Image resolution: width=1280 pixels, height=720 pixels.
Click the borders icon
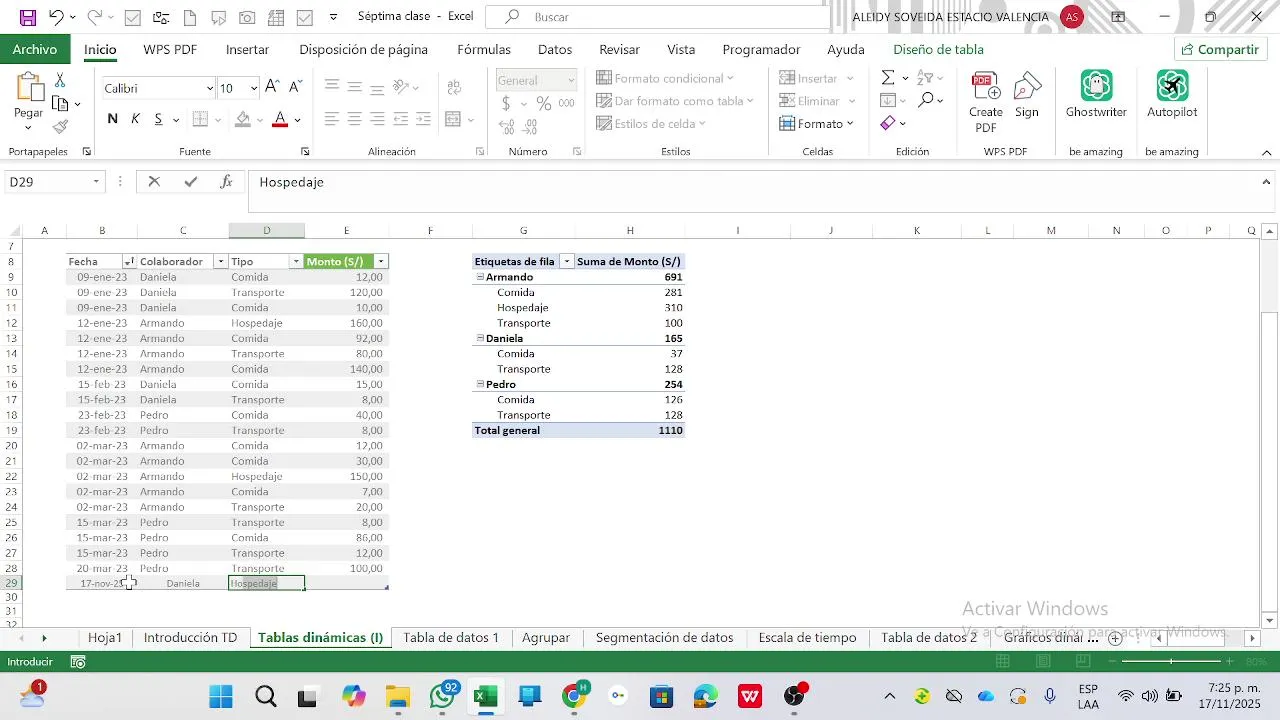pyautogui.click(x=200, y=119)
